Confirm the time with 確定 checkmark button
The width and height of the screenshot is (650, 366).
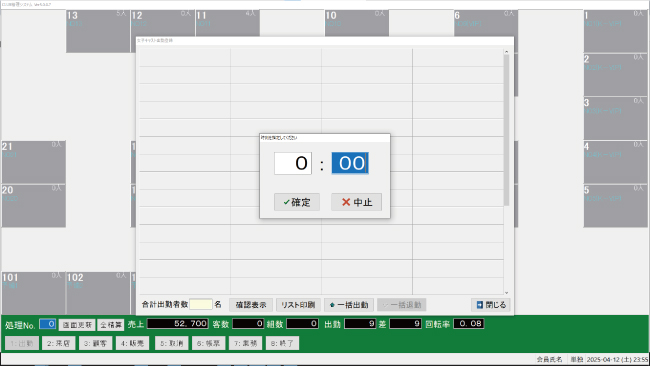click(x=297, y=202)
